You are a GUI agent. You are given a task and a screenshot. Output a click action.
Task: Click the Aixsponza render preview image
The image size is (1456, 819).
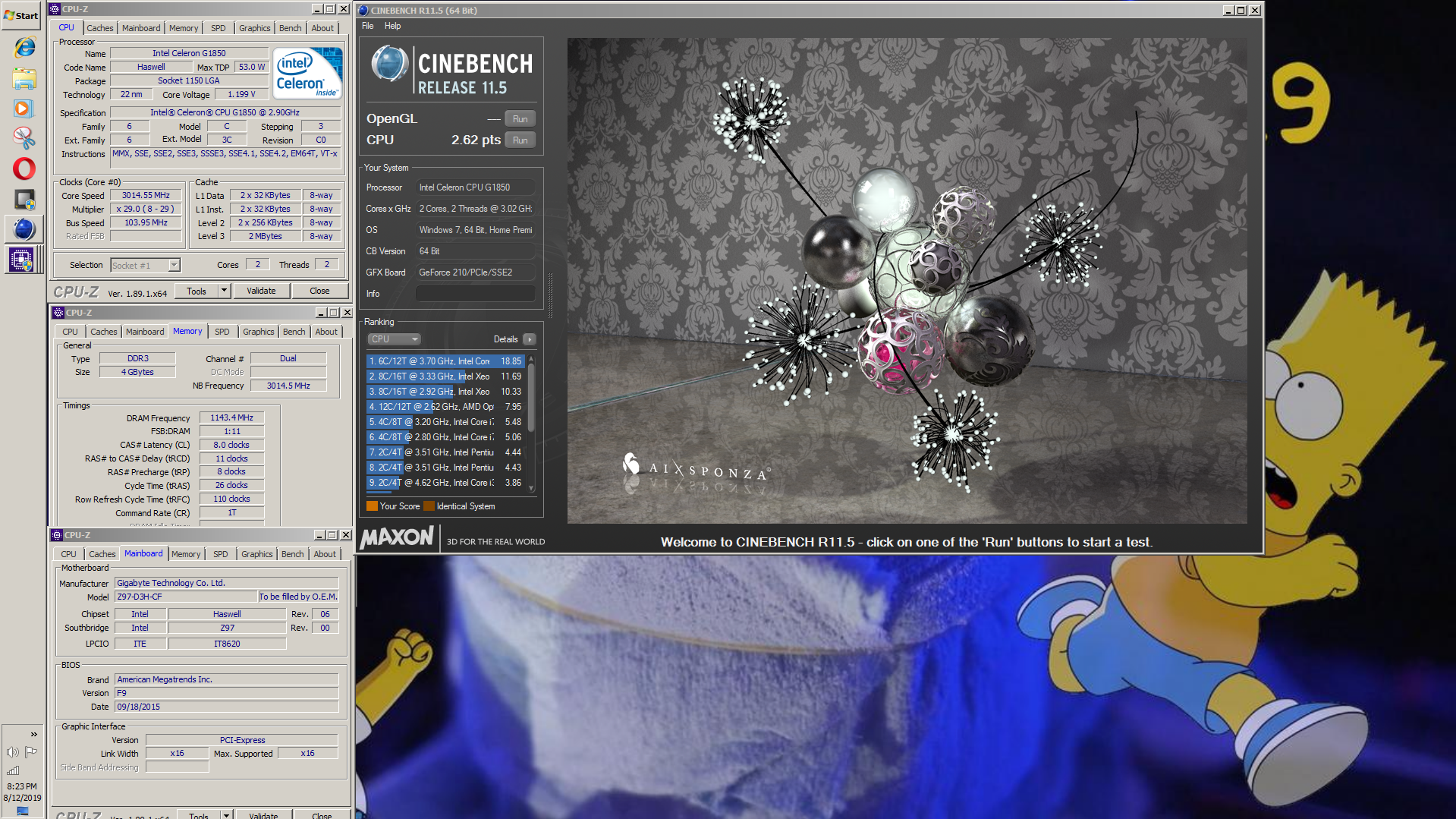coord(907,281)
